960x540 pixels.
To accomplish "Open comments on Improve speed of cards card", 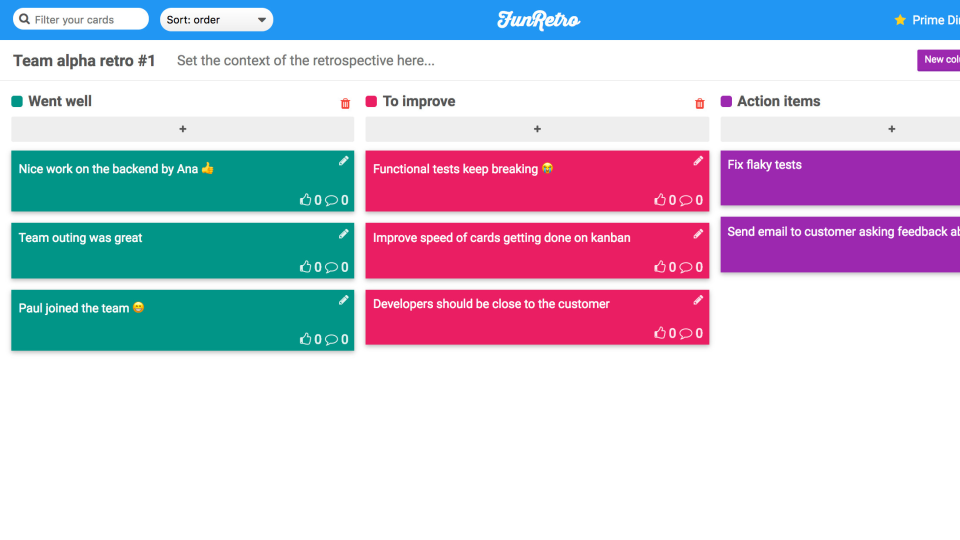I will [686, 267].
